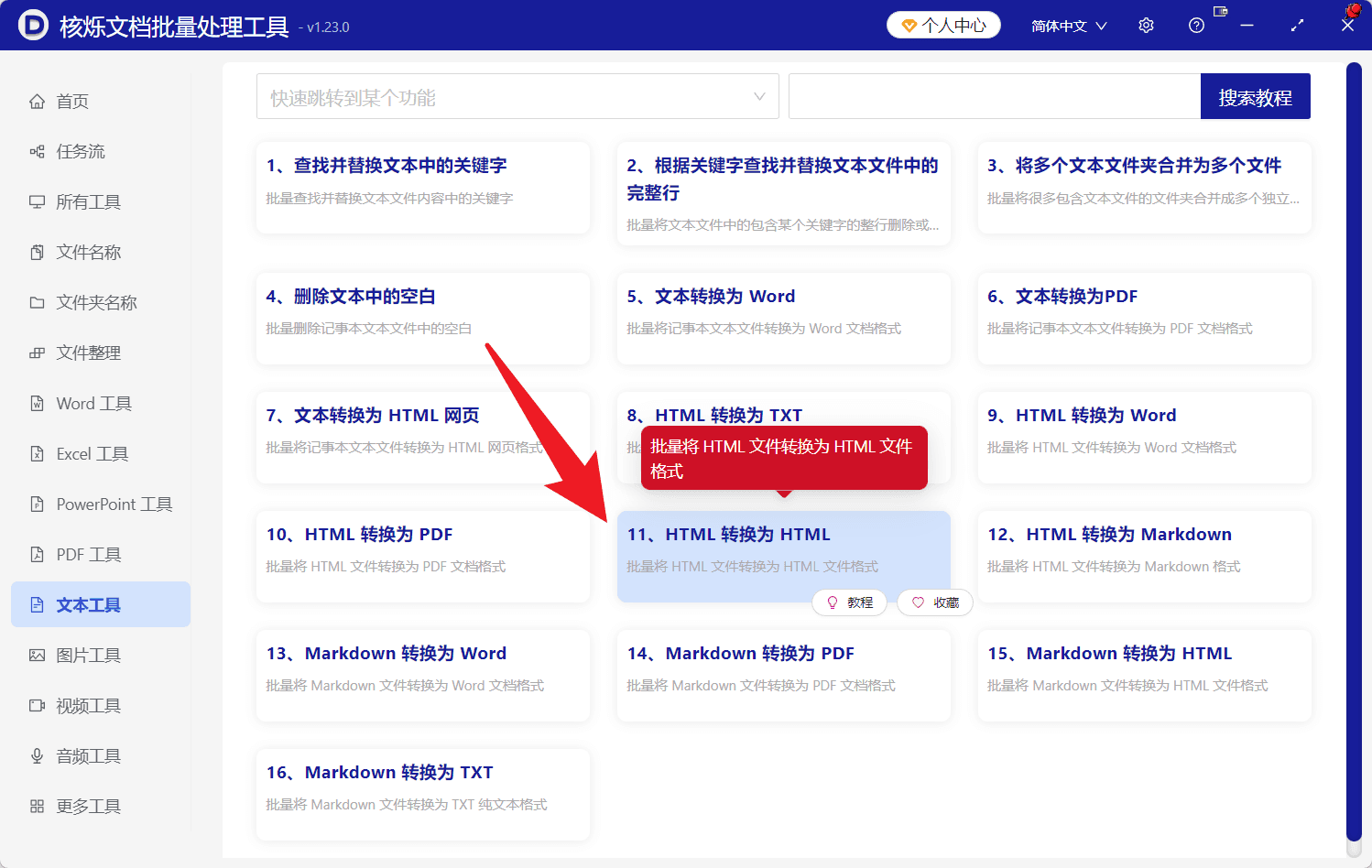
Task: Go to 首页 in the sidebar
Action: (x=101, y=101)
